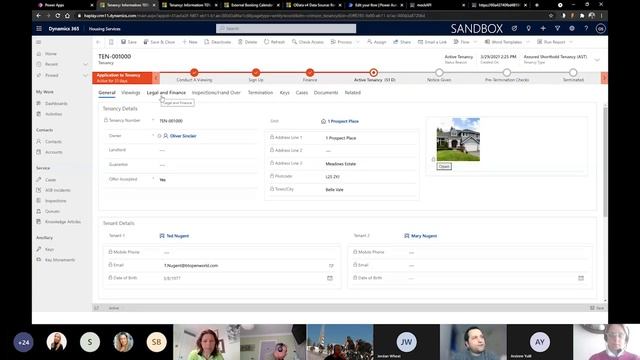Select the Active Tenancy process stage
This screenshot has height=360, width=640.
tap(373, 73)
